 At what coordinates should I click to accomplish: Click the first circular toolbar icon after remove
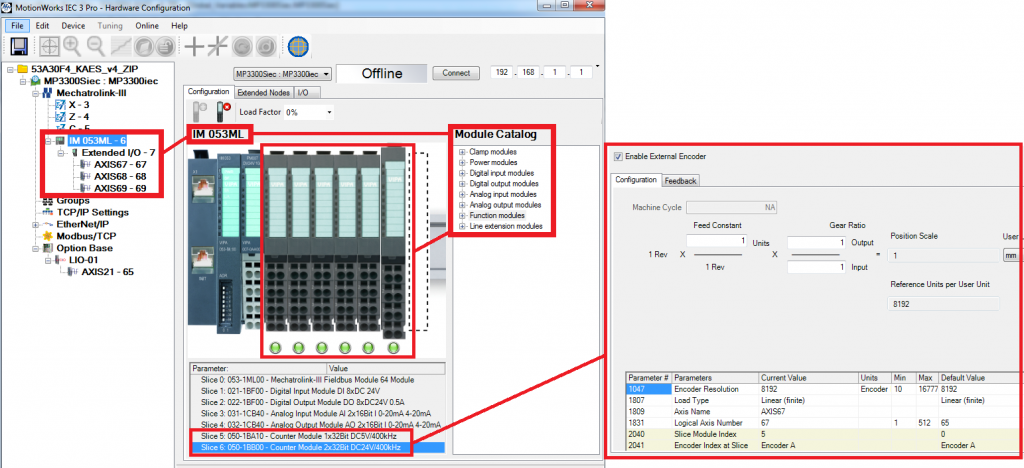point(242,47)
